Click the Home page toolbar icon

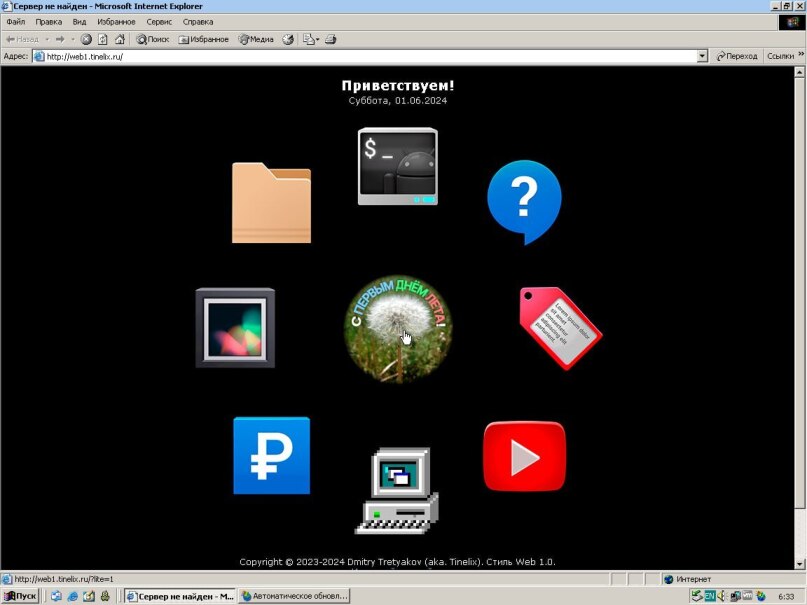pos(119,40)
